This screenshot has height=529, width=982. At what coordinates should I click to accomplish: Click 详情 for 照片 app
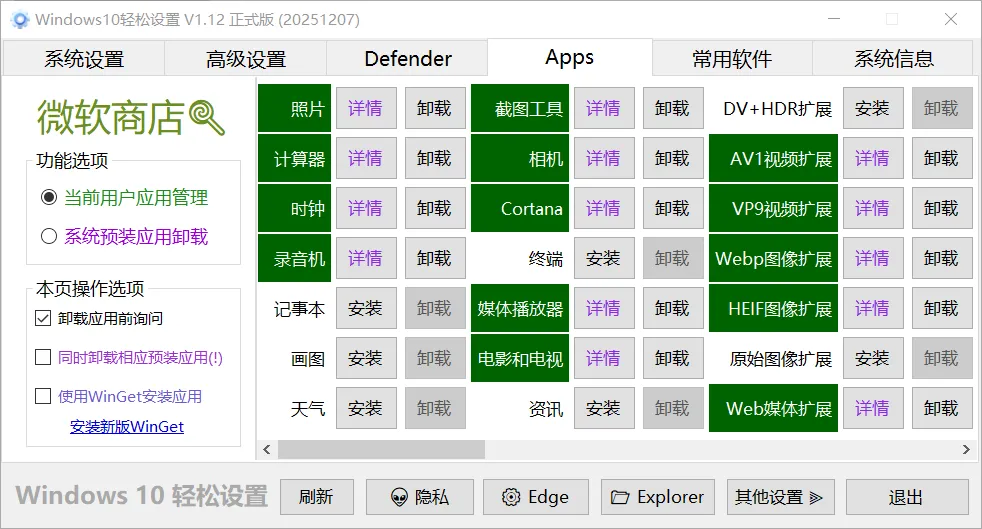pyautogui.click(x=366, y=108)
